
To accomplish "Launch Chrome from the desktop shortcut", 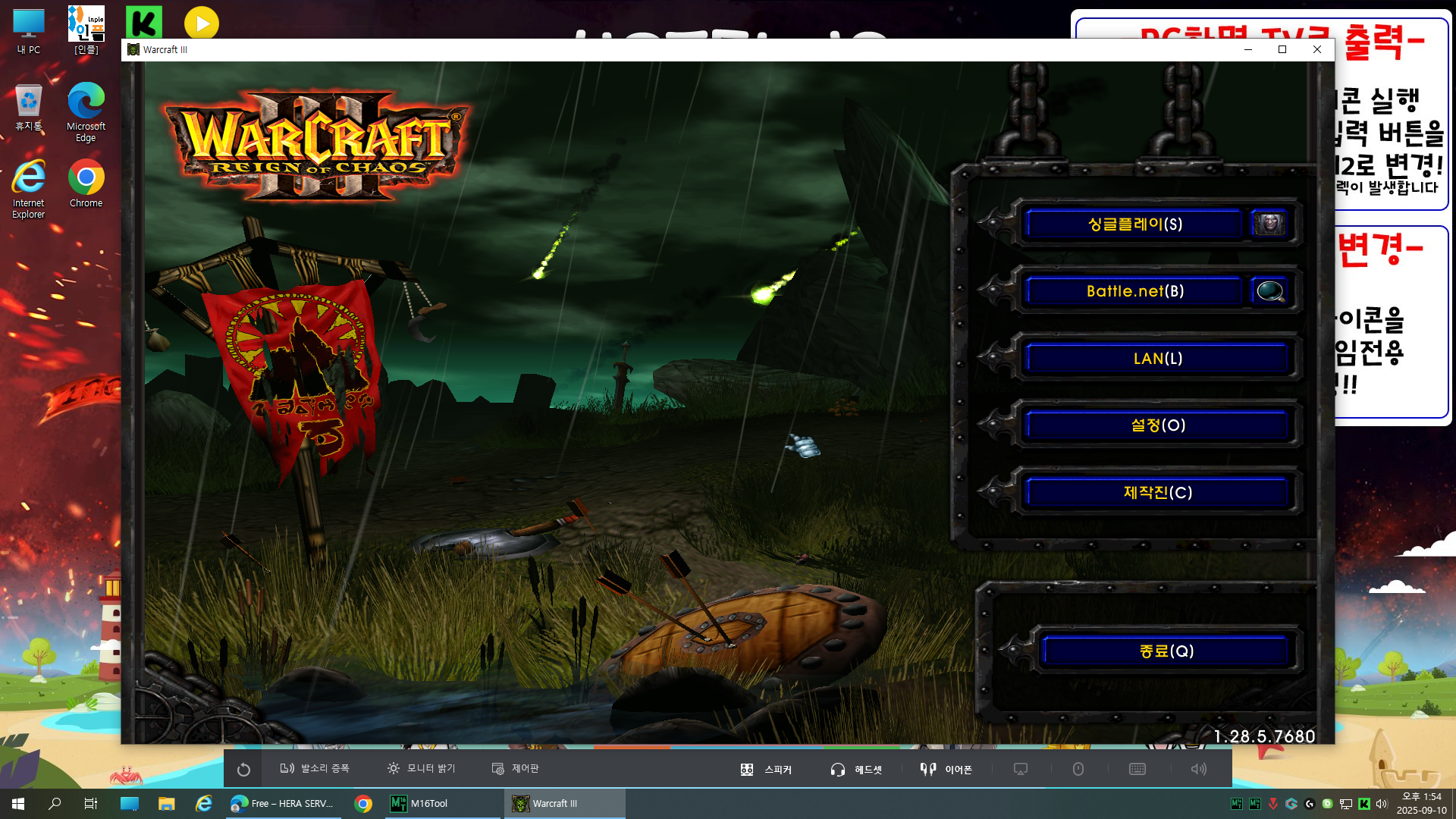I will pos(86,184).
